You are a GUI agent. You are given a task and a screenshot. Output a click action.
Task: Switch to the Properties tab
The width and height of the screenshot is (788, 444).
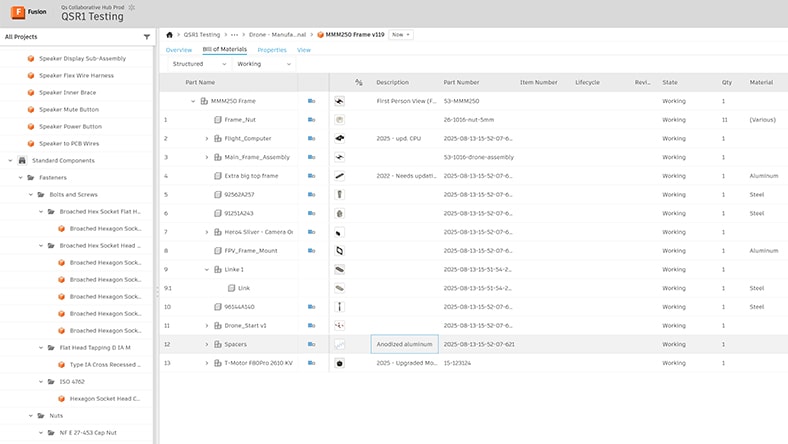click(272, 49)
